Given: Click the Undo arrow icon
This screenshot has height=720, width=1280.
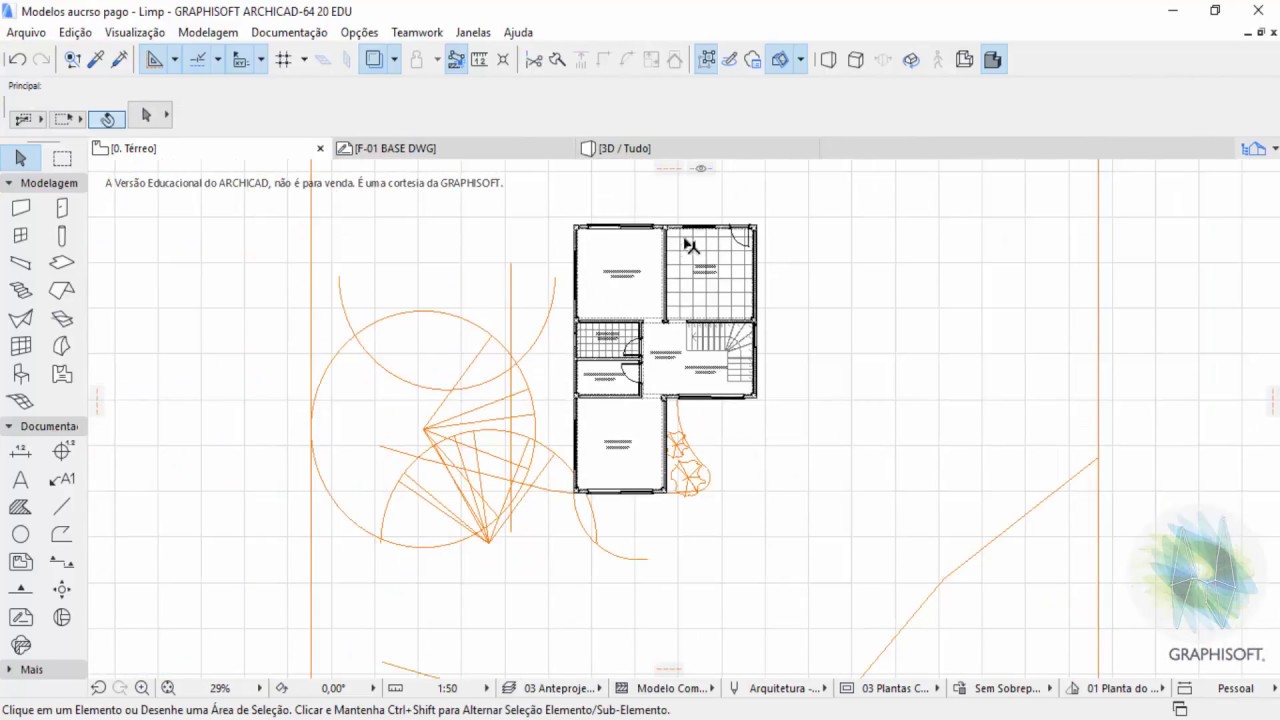Looking at the screenshot, I should 18,60.
